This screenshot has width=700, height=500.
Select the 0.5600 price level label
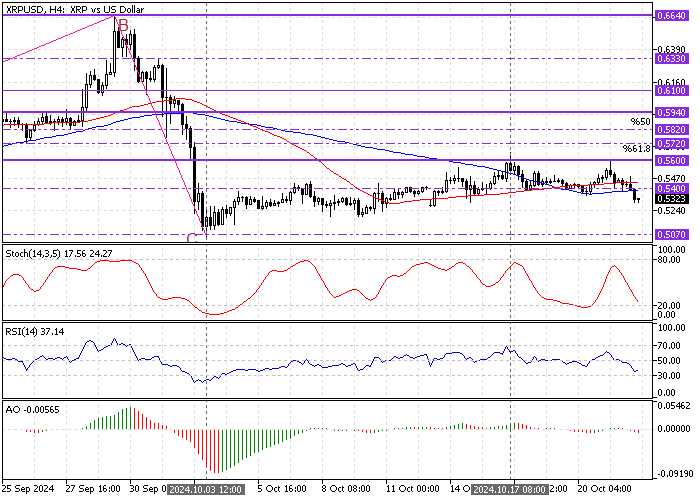pyautogui.click(x=671, y=160)
